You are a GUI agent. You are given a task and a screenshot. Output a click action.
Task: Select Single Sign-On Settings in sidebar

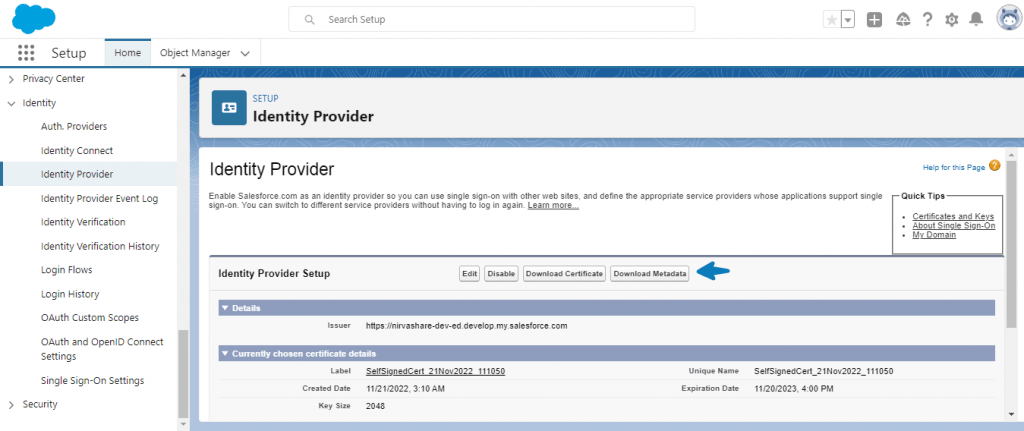[x=92, y=380]
